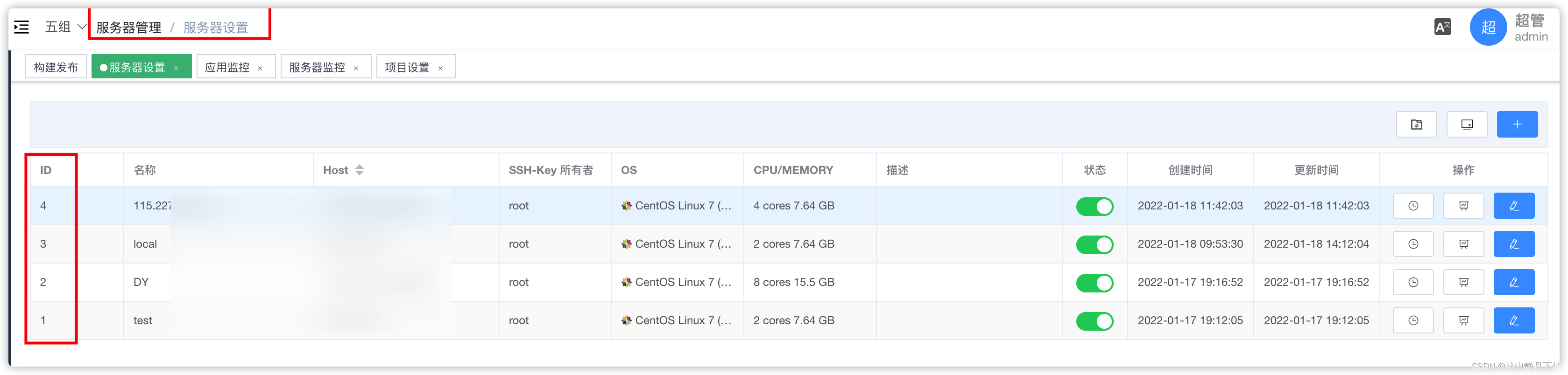This screenshot has width=1568, height=375.
Task: Switch to the 应用监控 tab
Action: coord(227,68)
